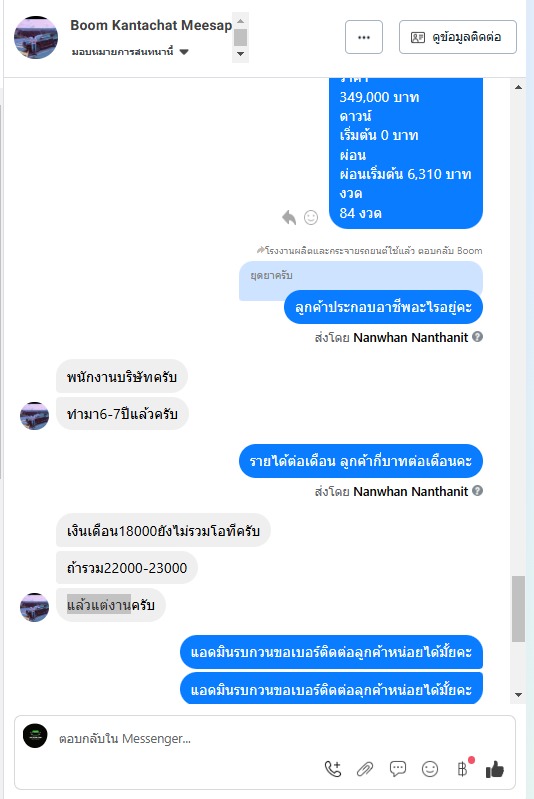
Task: Expand the มอบหมายการสนทนานี้ dropdown
Action: 184,52
